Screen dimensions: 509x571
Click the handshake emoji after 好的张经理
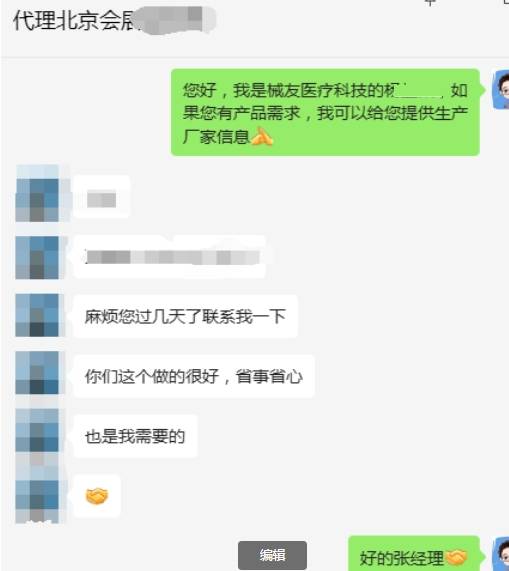pos(456,557)
